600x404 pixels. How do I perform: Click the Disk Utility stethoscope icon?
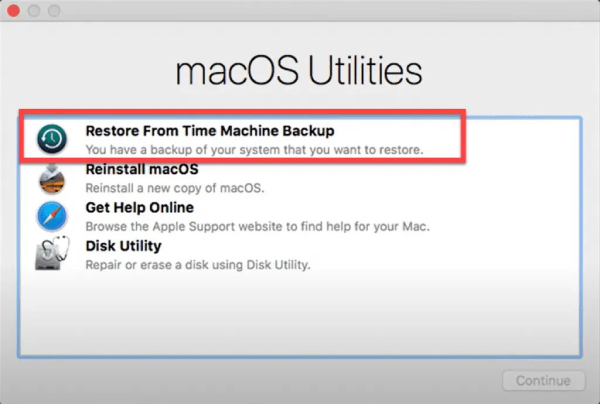[51, 256]
